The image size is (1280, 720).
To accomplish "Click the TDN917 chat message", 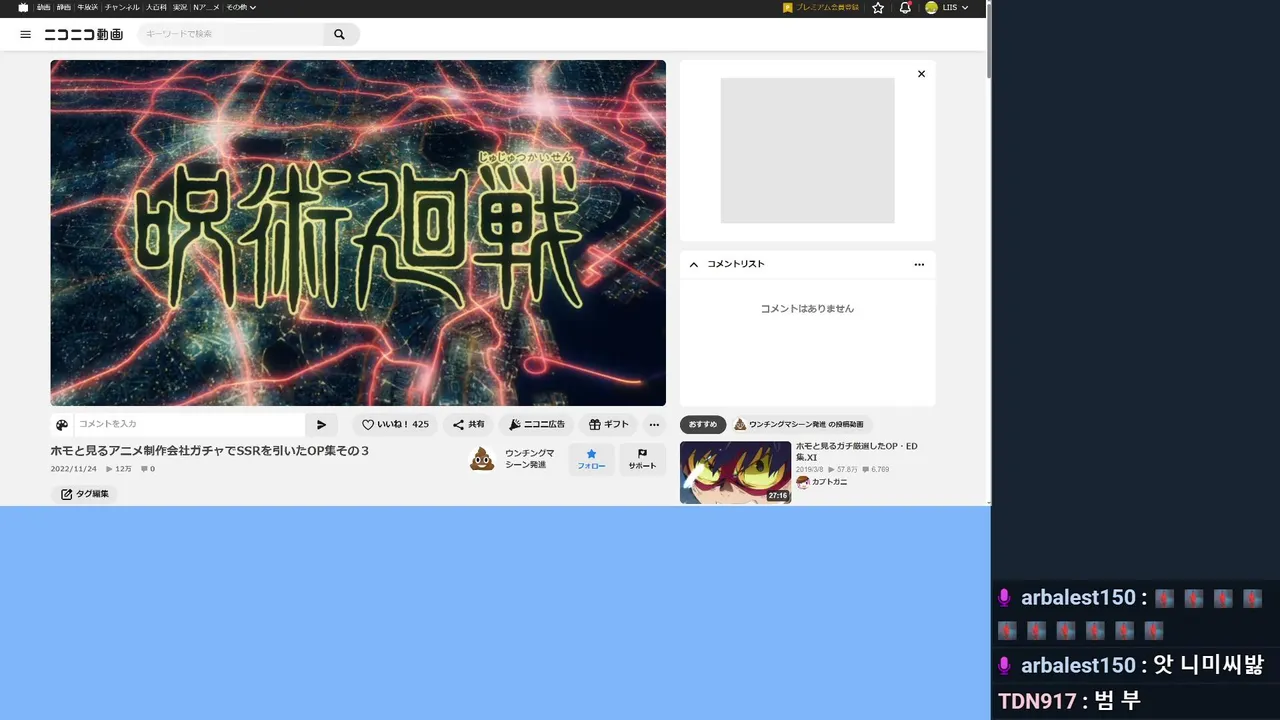I will 1069,700.
